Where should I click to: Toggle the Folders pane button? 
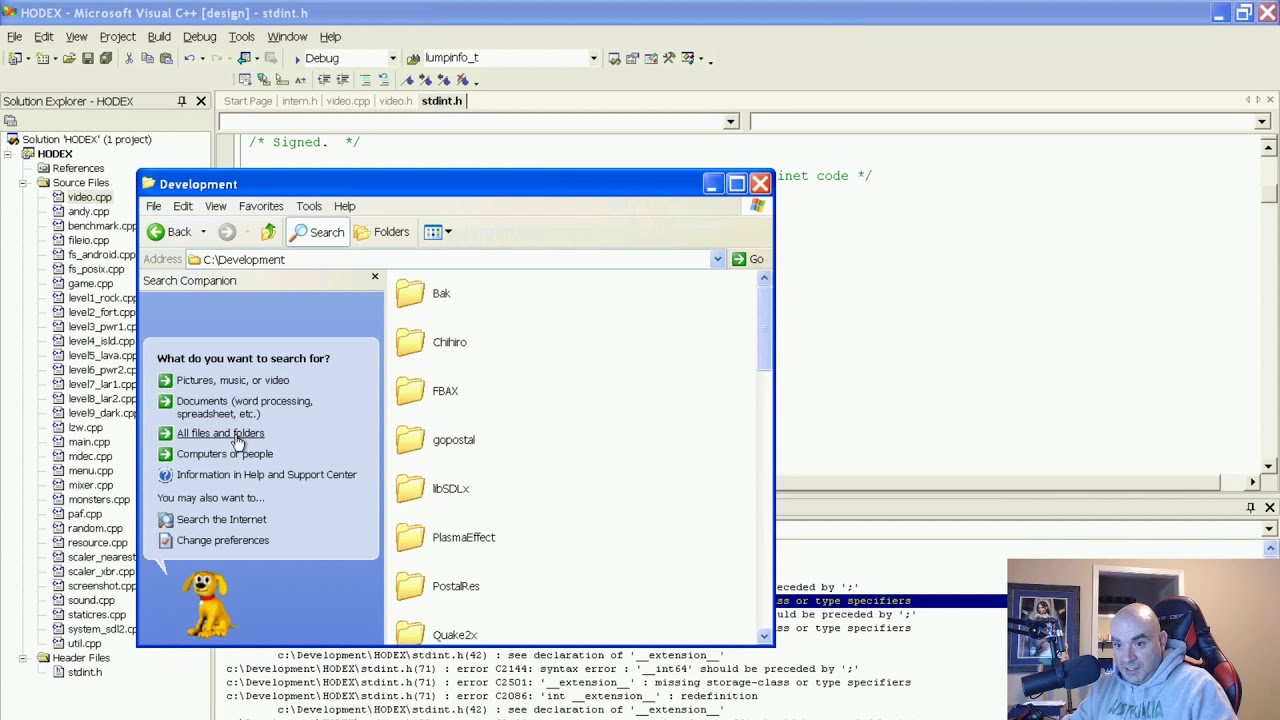point(381,232)
